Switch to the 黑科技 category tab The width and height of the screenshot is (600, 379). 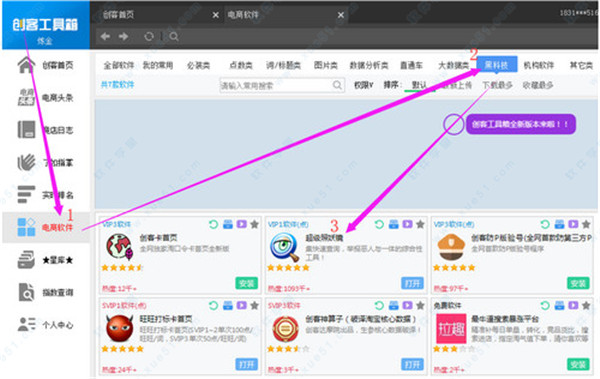pyautogui.click(x=497, y=65)
